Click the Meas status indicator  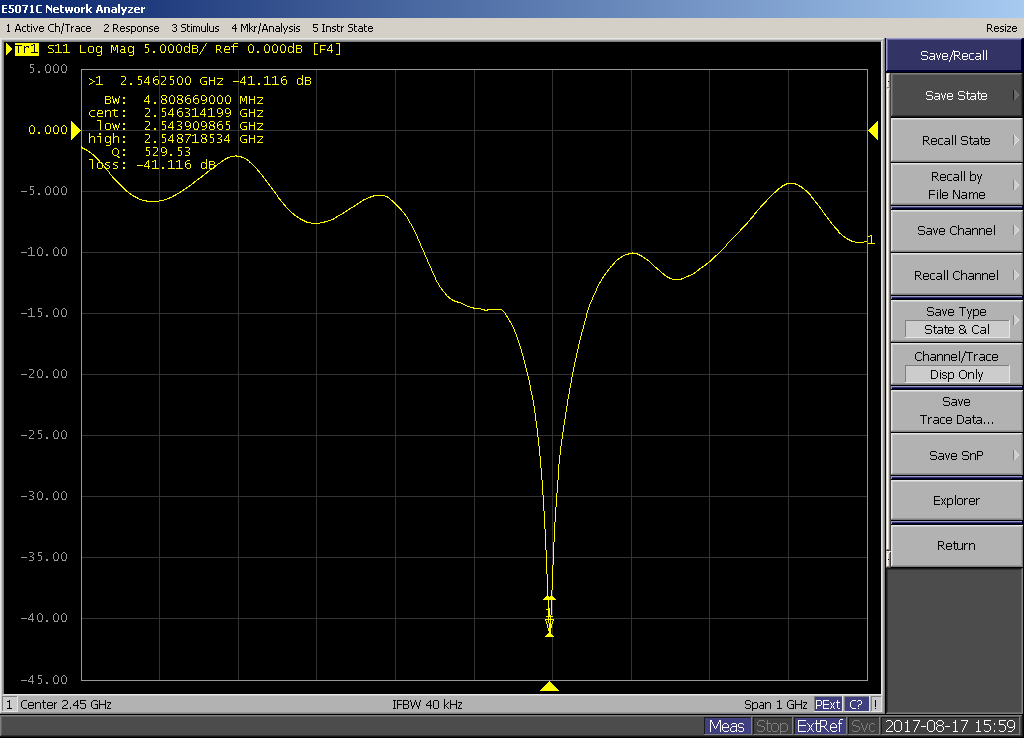point(726,726)
